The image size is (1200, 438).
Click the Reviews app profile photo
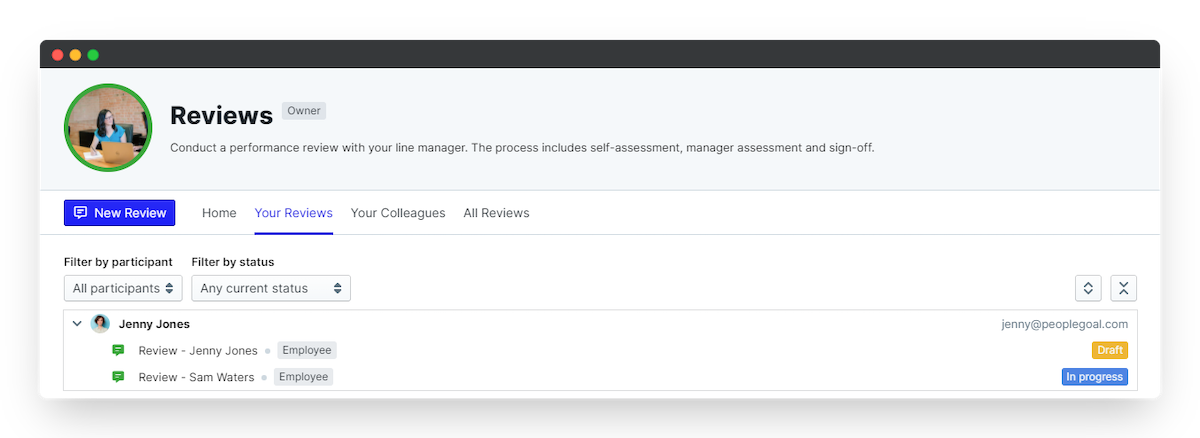tap(108, 128)
